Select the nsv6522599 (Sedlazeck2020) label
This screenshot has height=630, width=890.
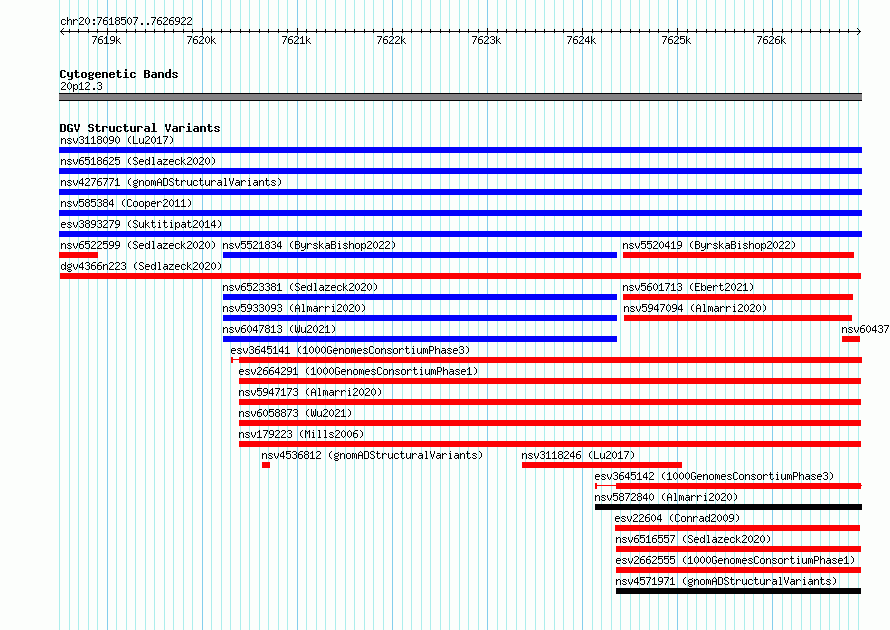pos(138,245)
